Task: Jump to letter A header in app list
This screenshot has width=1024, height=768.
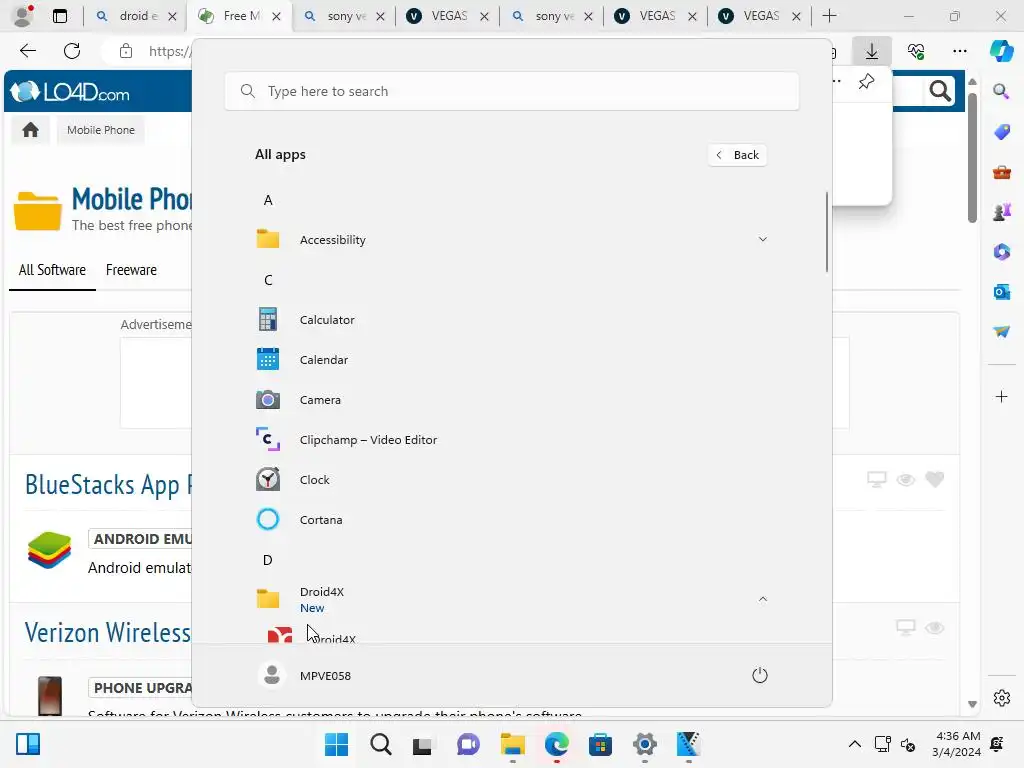Action: pyautogui.click(x=268, y=200)
